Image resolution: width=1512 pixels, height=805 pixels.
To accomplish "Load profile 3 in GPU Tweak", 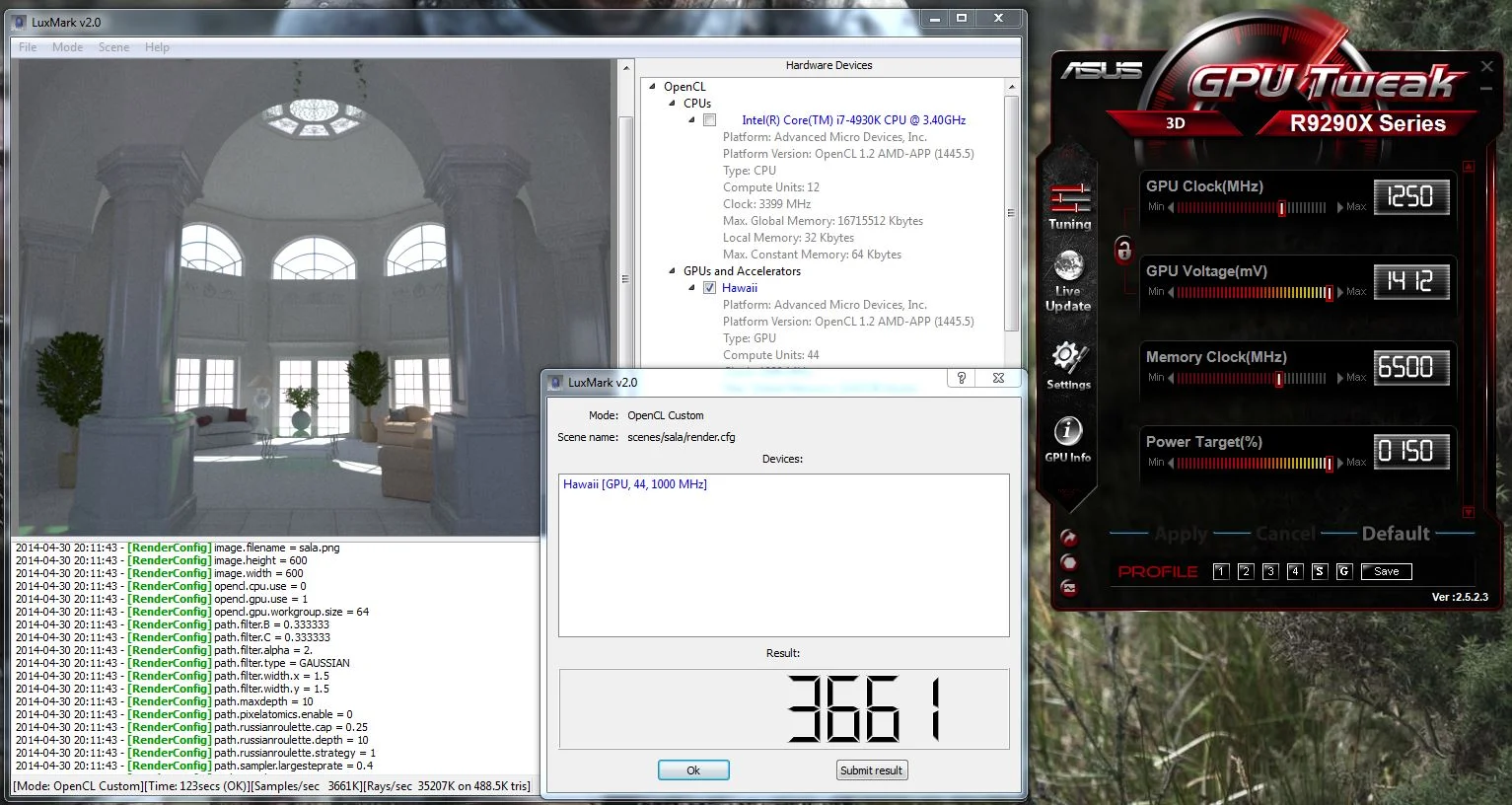I will (1270, 571).
